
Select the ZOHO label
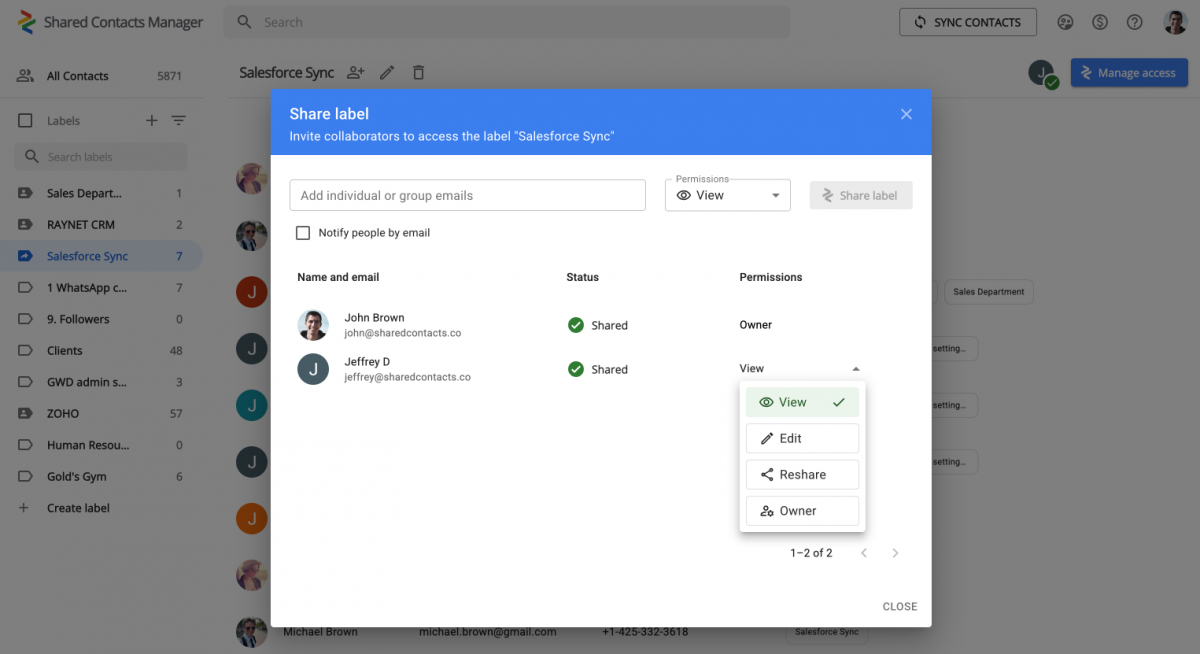(x=100, y=413)
